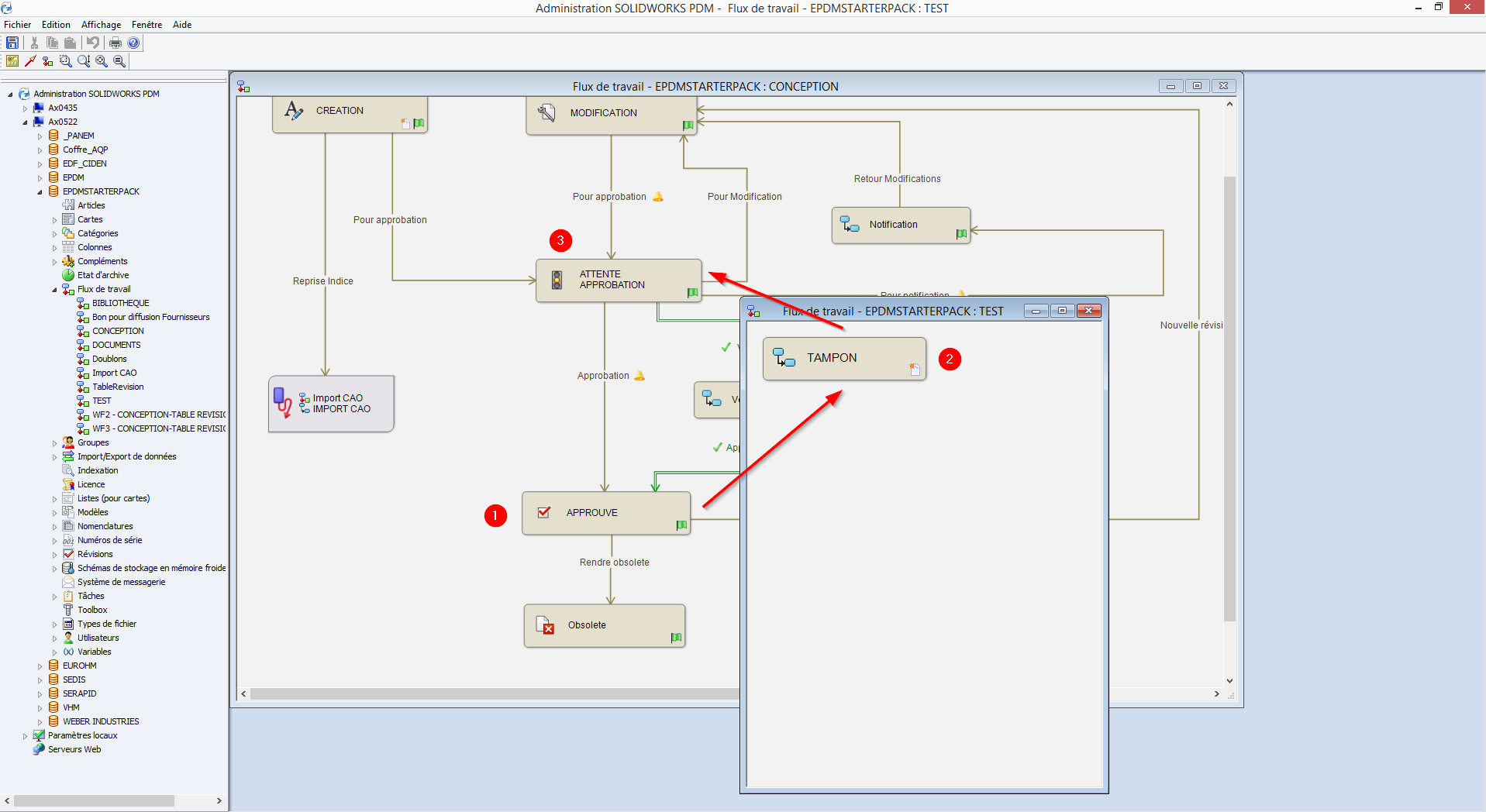Expand the Utilisateurs tree node

click(x=54, y=638)
